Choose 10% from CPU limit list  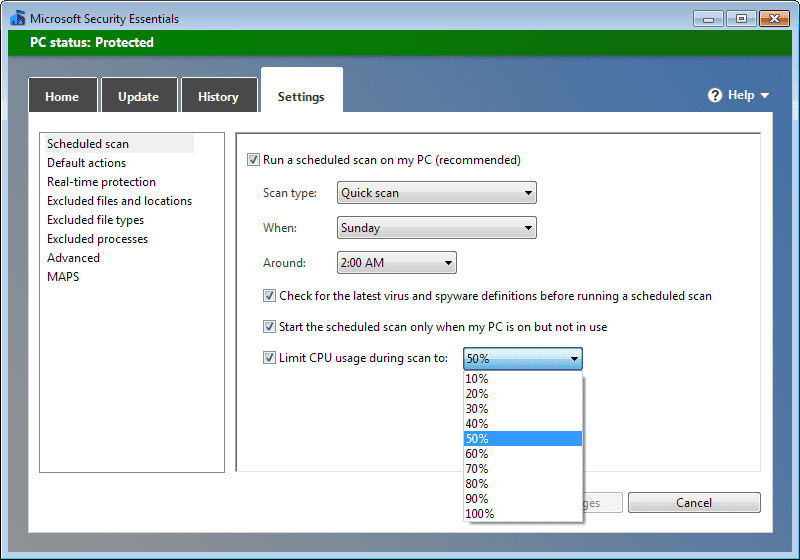(x=522, y=379)
